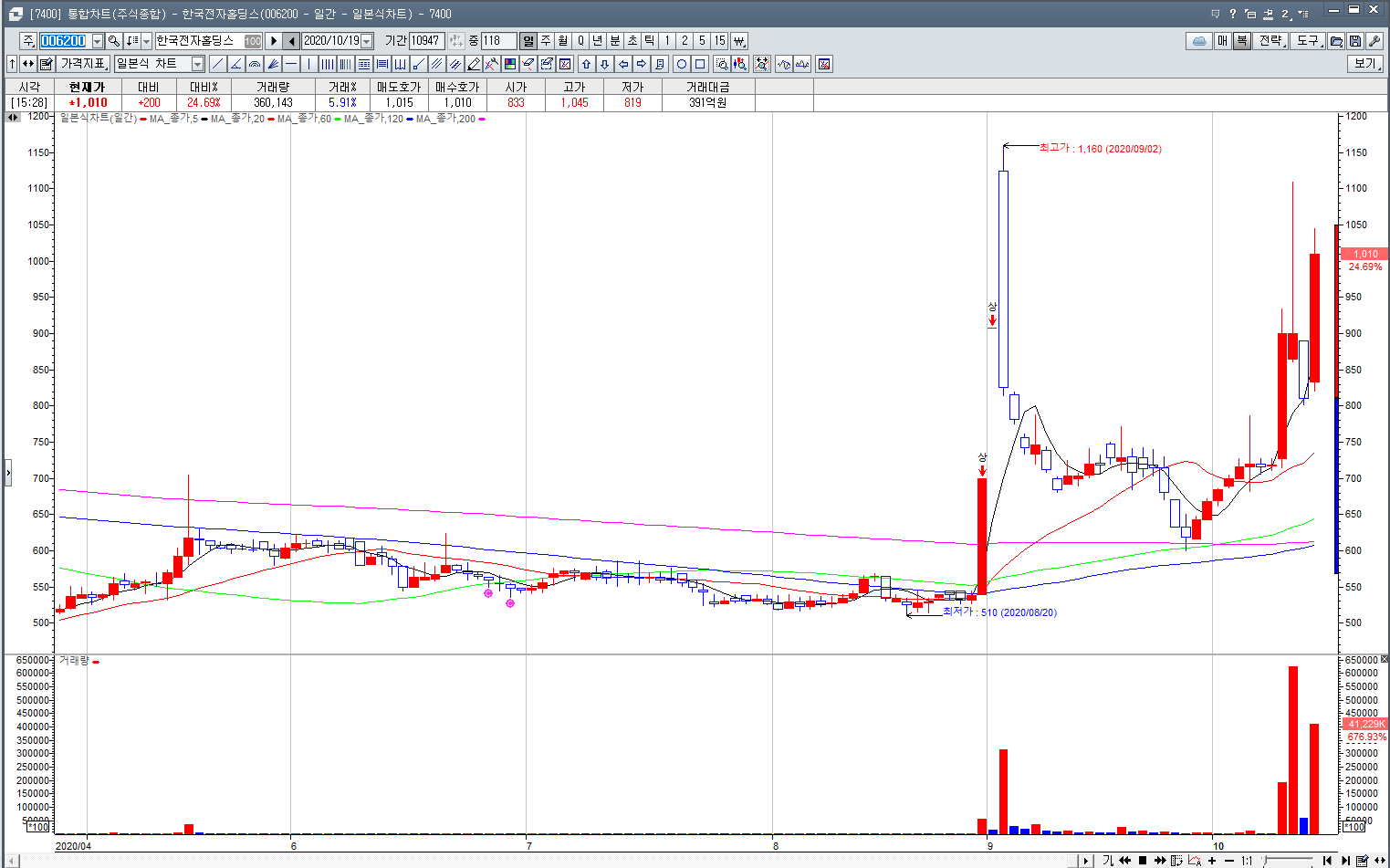Toggle quarterly period button Q
The height and width of the screenshot is (868, 1390).
[580, 41]
